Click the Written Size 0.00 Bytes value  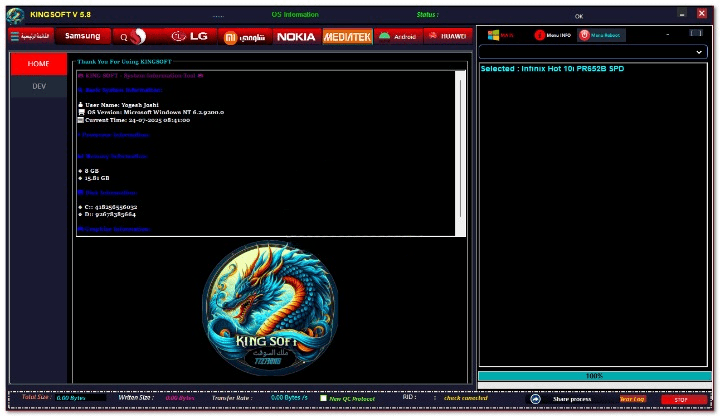[180, 398]
